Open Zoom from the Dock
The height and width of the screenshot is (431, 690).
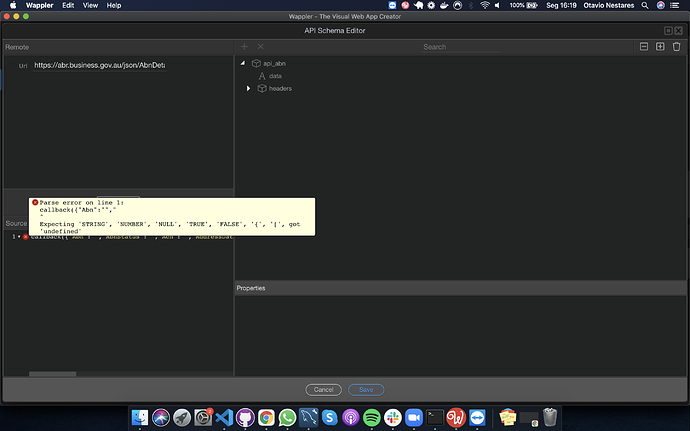[x=414, y=417]
